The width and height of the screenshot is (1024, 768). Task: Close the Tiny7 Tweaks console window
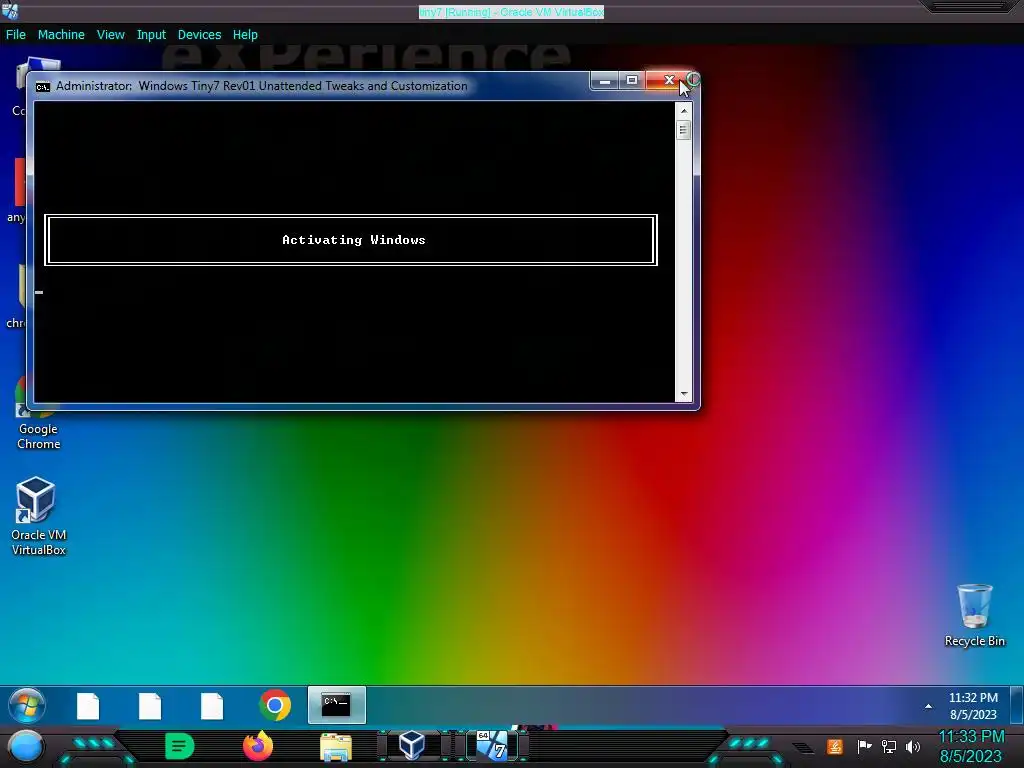[x=669, y=80]
